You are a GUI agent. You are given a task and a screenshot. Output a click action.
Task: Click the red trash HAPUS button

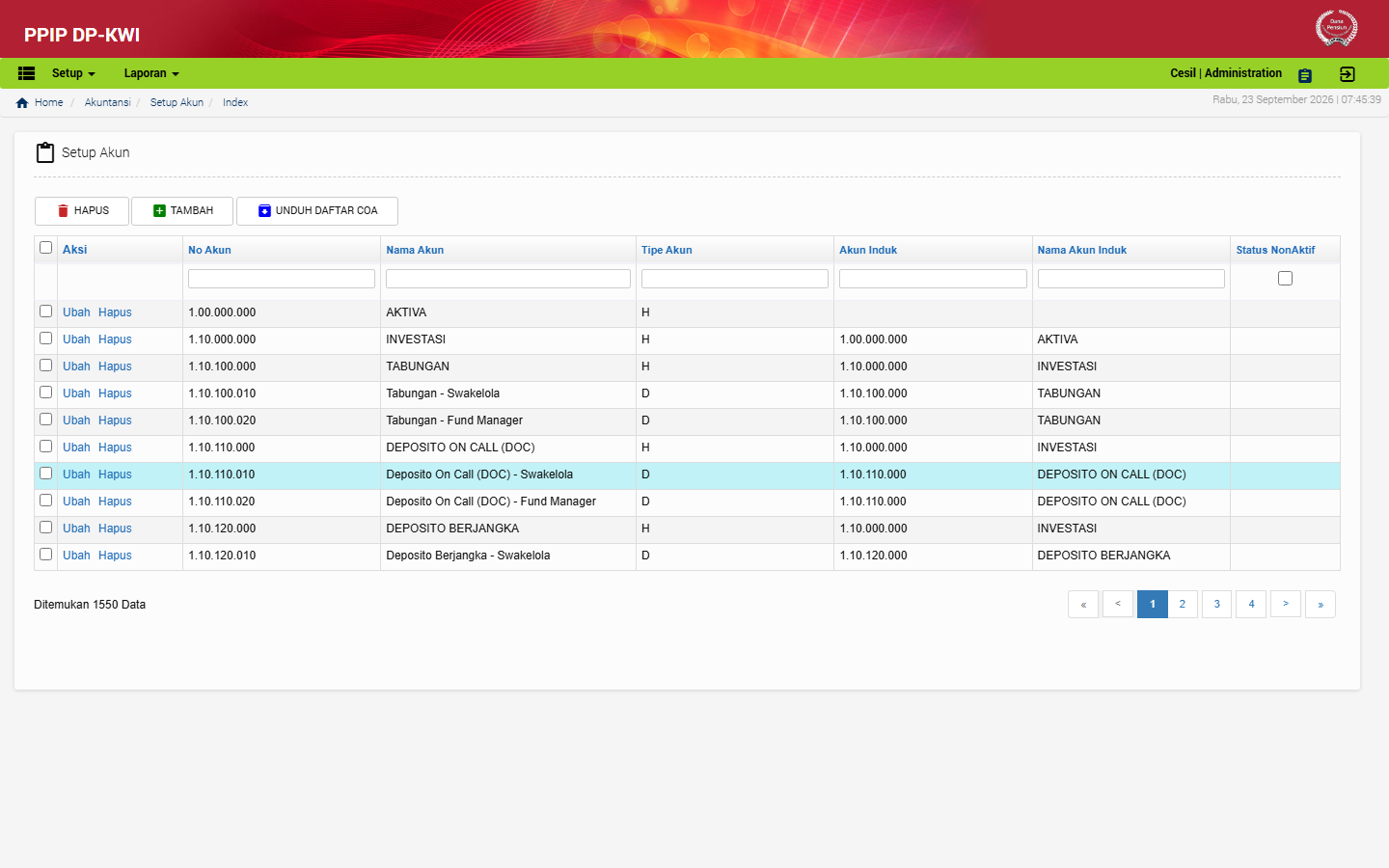pyautogui.click(x=82, y=211)
